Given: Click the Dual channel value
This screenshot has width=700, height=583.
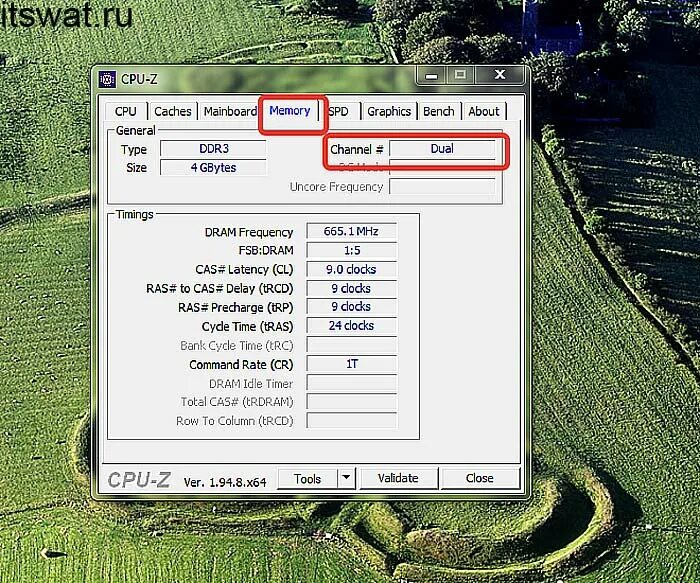Looking at the screenshot, I should [x=442, y=149].
